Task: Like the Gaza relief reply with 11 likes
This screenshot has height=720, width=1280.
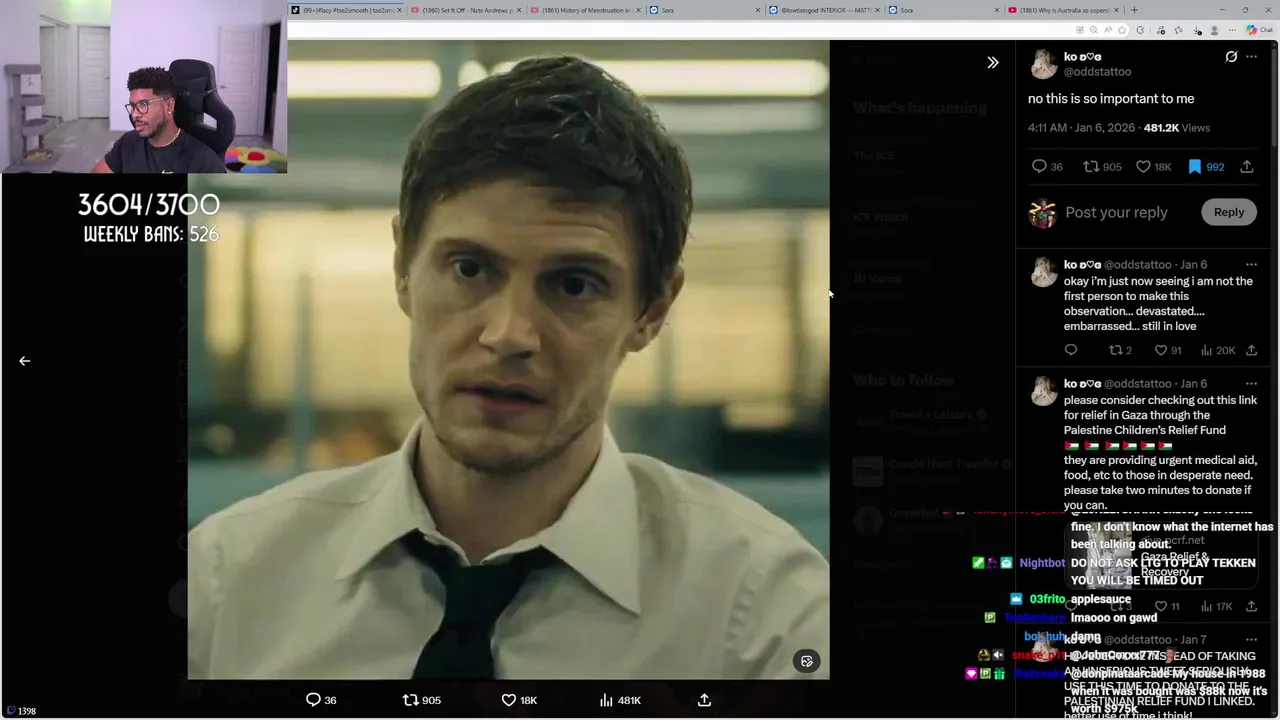Action: click(1167, 606)
